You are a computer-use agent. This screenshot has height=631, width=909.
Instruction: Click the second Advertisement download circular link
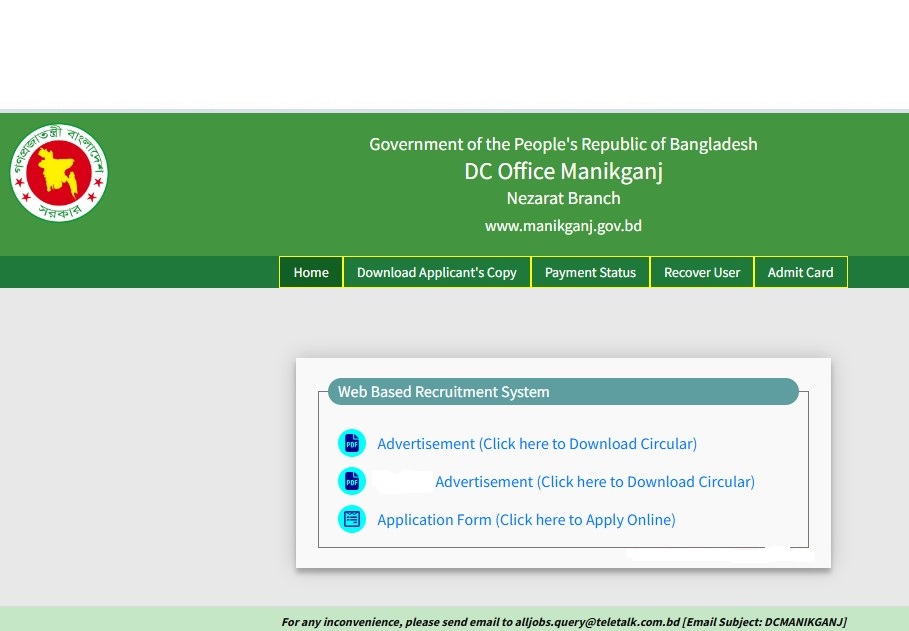pyautogui.click(x=594, y=481)
